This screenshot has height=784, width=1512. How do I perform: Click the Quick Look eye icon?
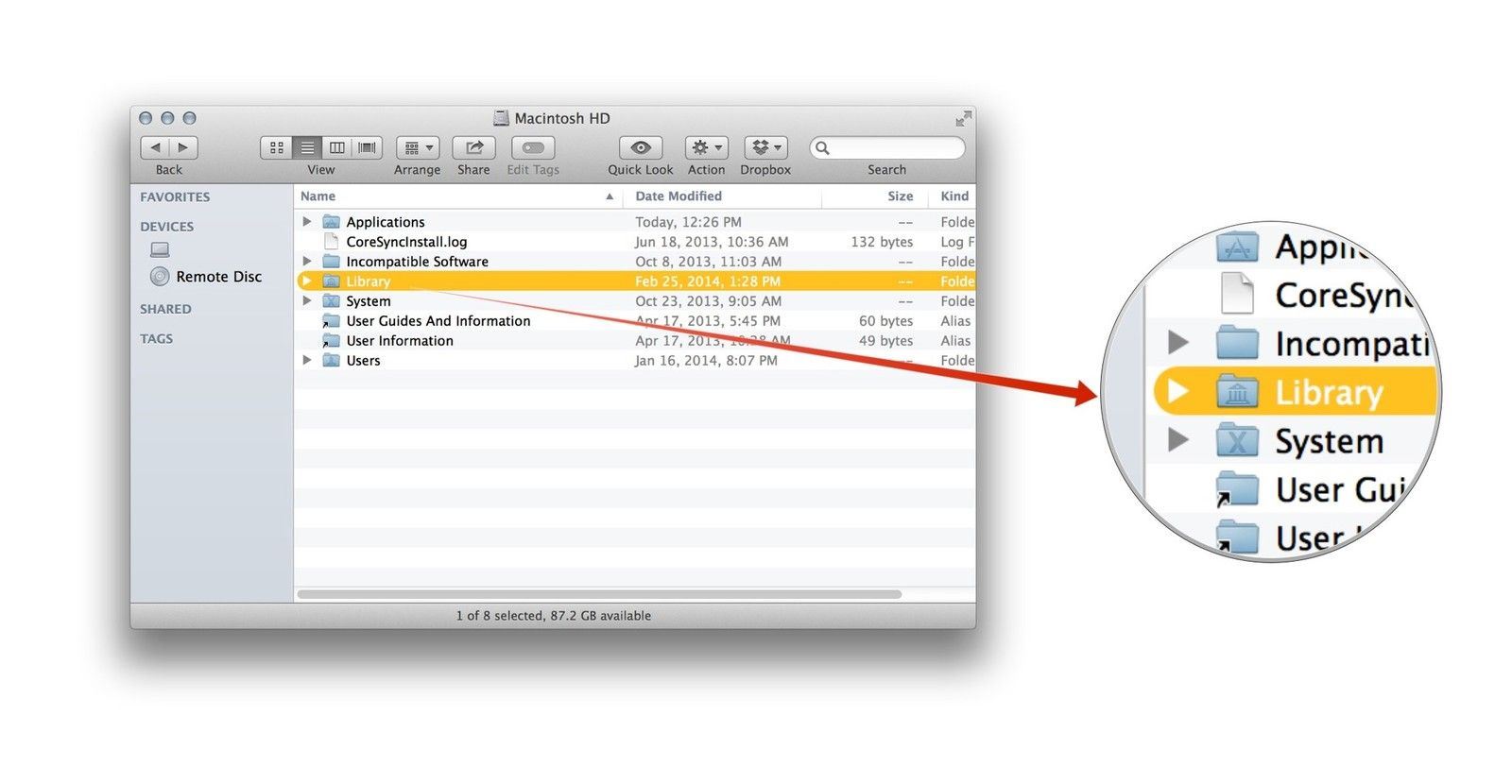641,147
